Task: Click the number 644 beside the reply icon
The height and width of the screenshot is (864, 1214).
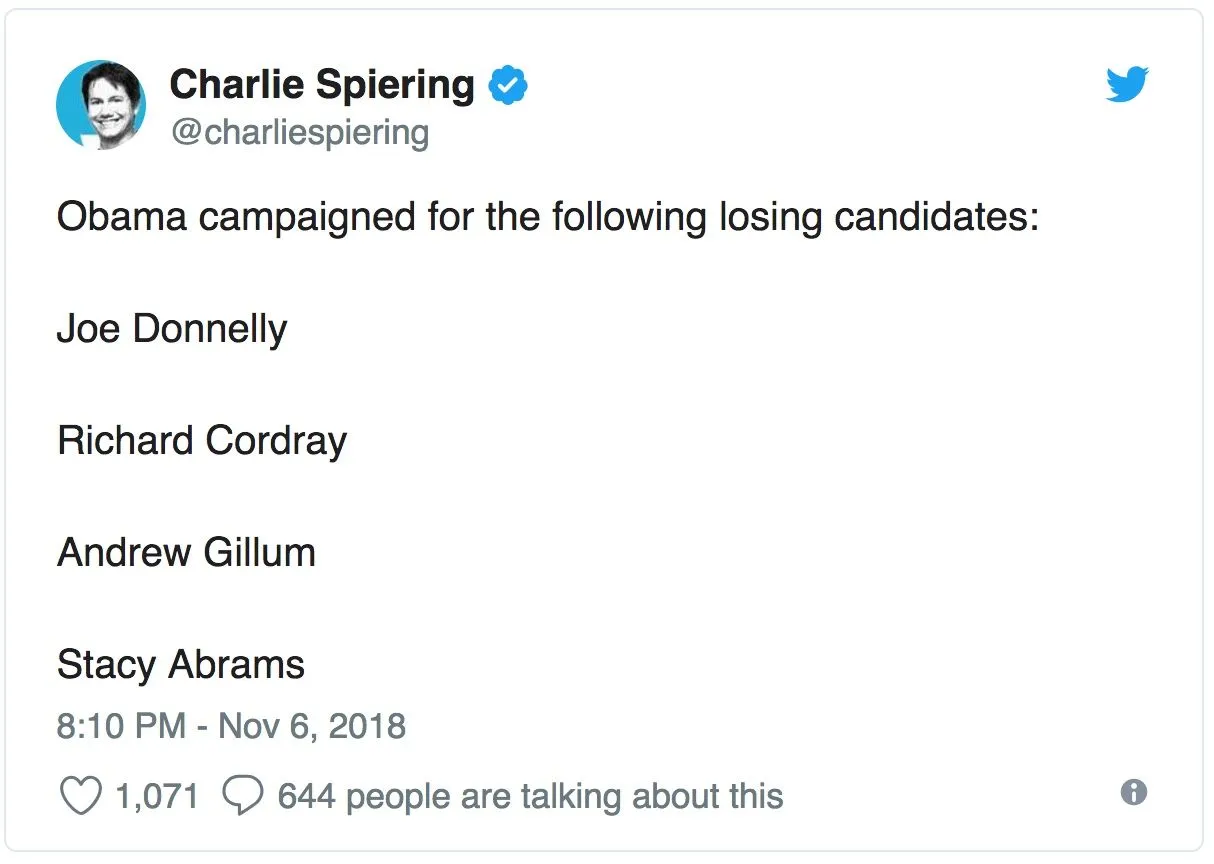Action: tap(306, 796)
